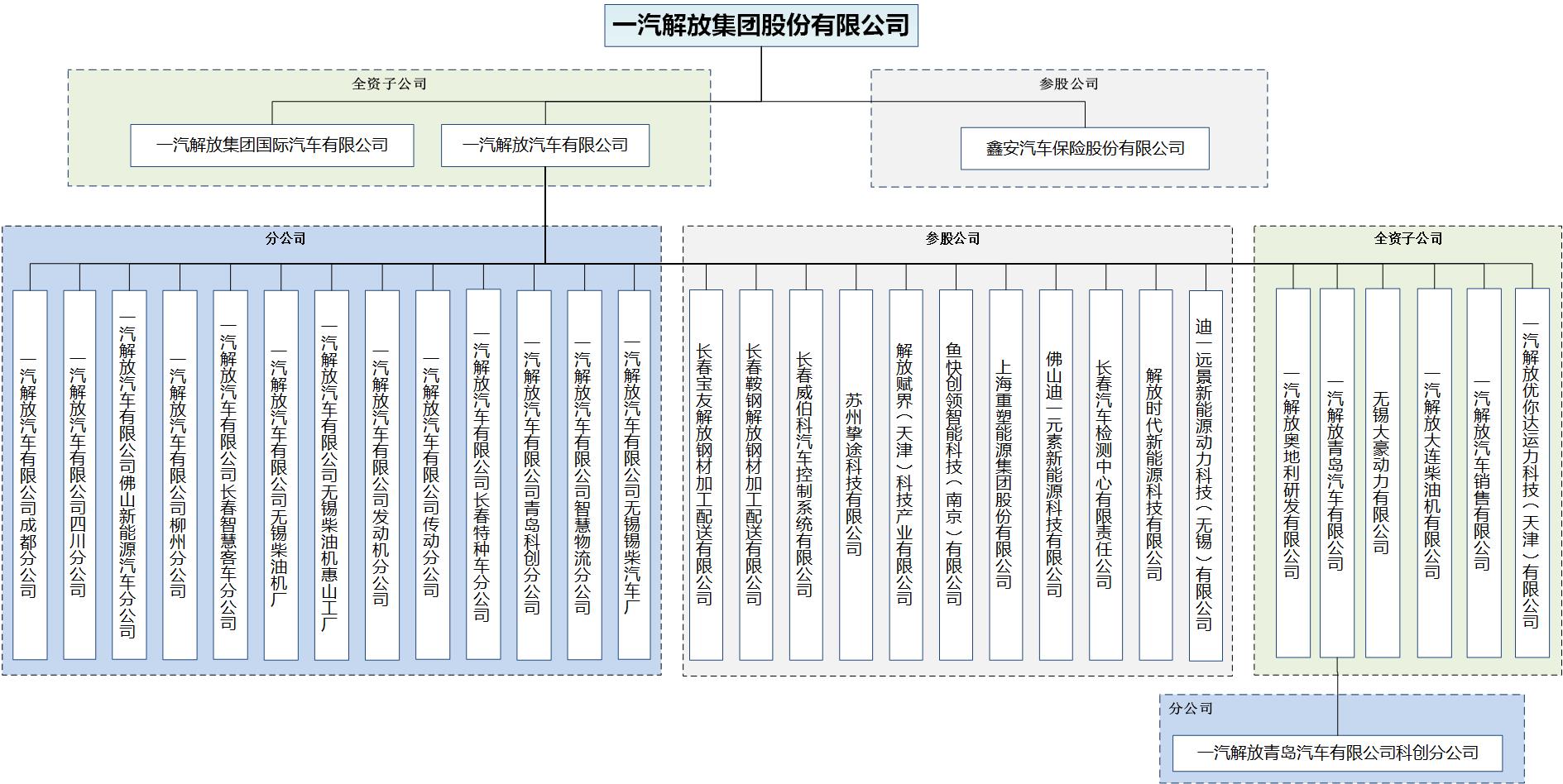Select the 长春智慧客车分公司 box

[230, 475]
